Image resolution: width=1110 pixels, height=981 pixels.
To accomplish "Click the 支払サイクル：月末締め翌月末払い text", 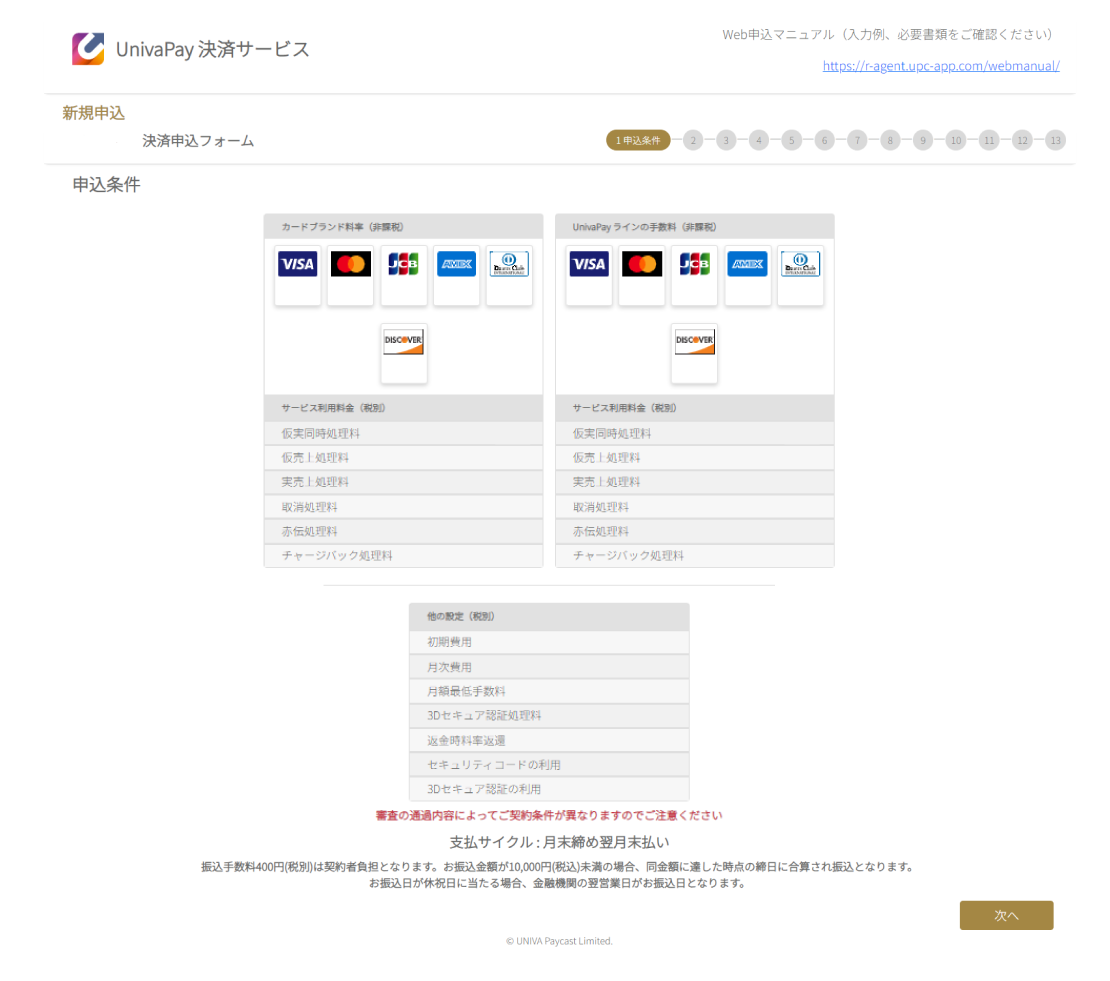I will coord(559,842).
